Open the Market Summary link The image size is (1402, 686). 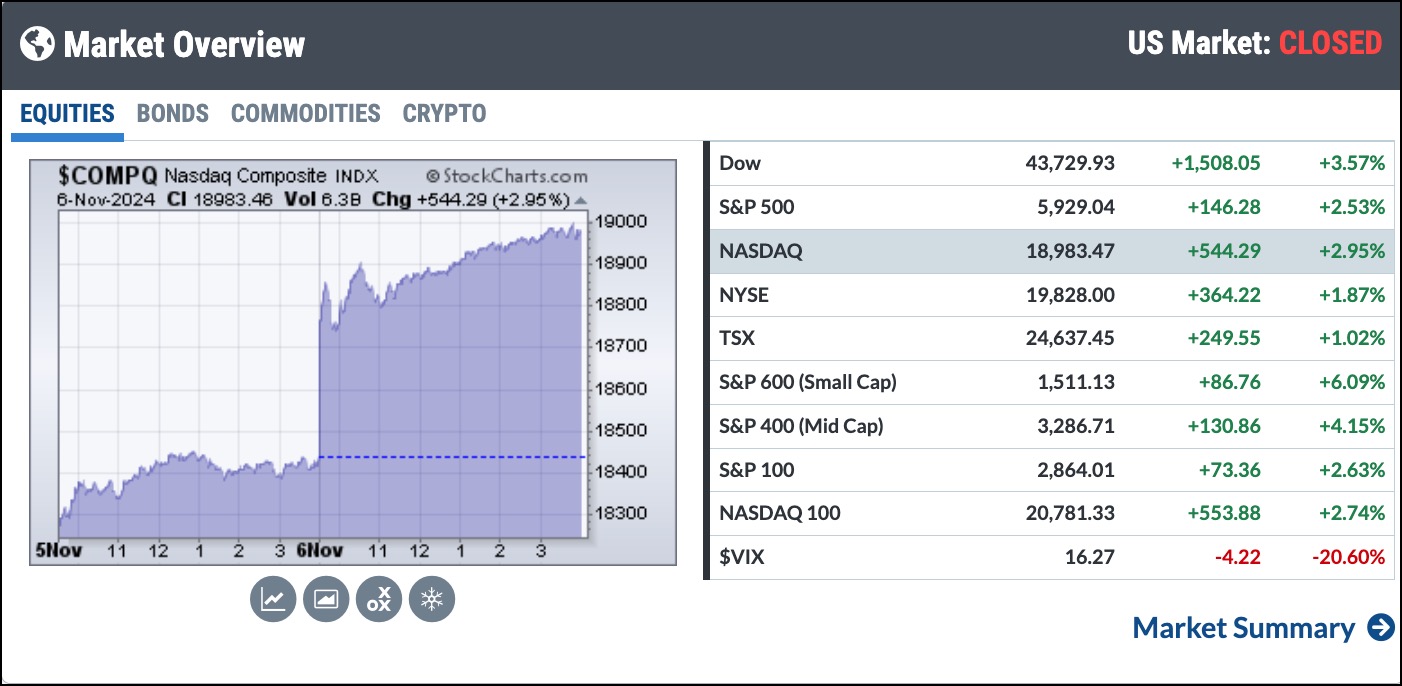point(1244,628)
